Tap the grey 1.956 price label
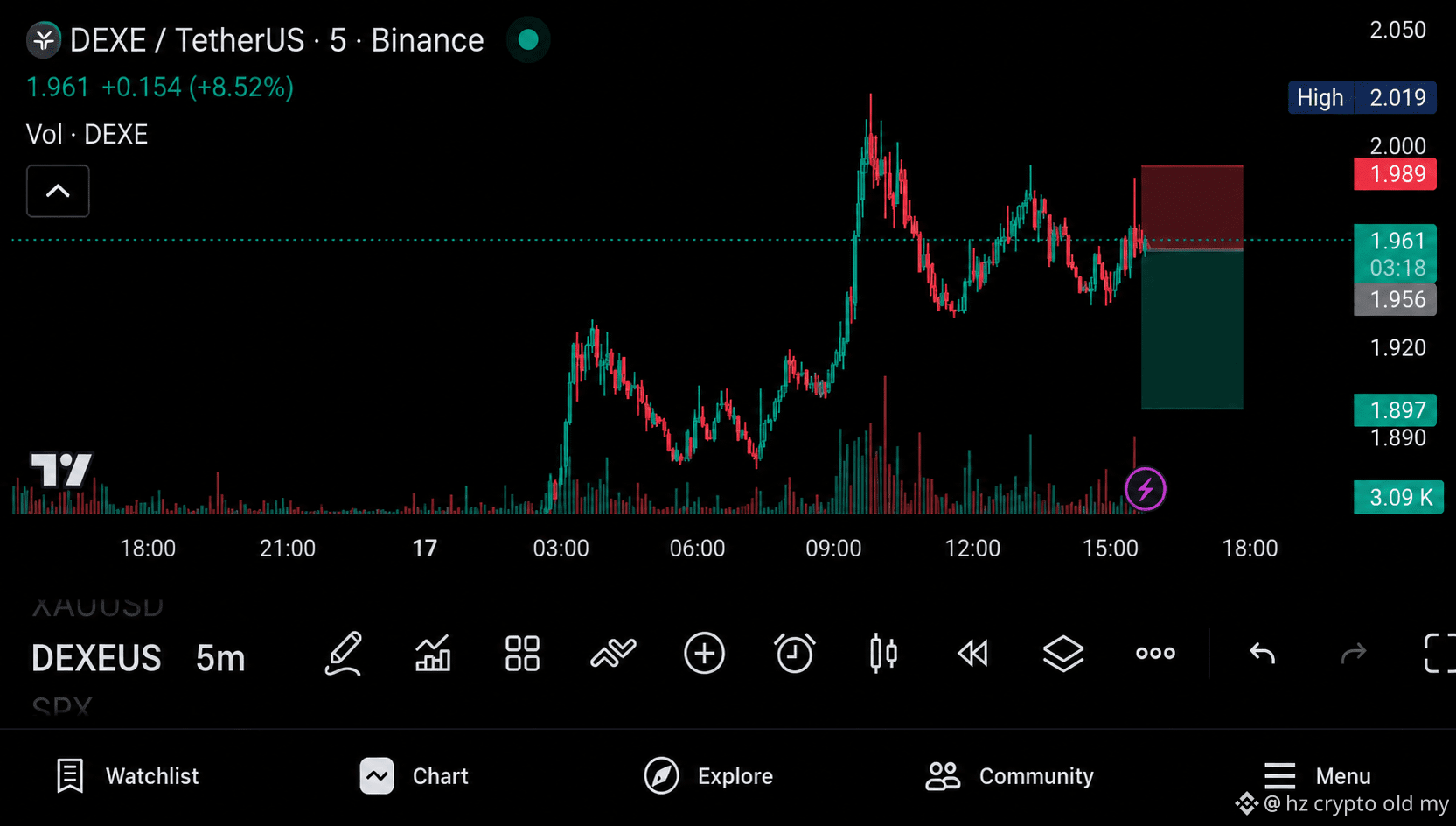The height and width of the screenshot is (826, 1456). pos(1395,300)
